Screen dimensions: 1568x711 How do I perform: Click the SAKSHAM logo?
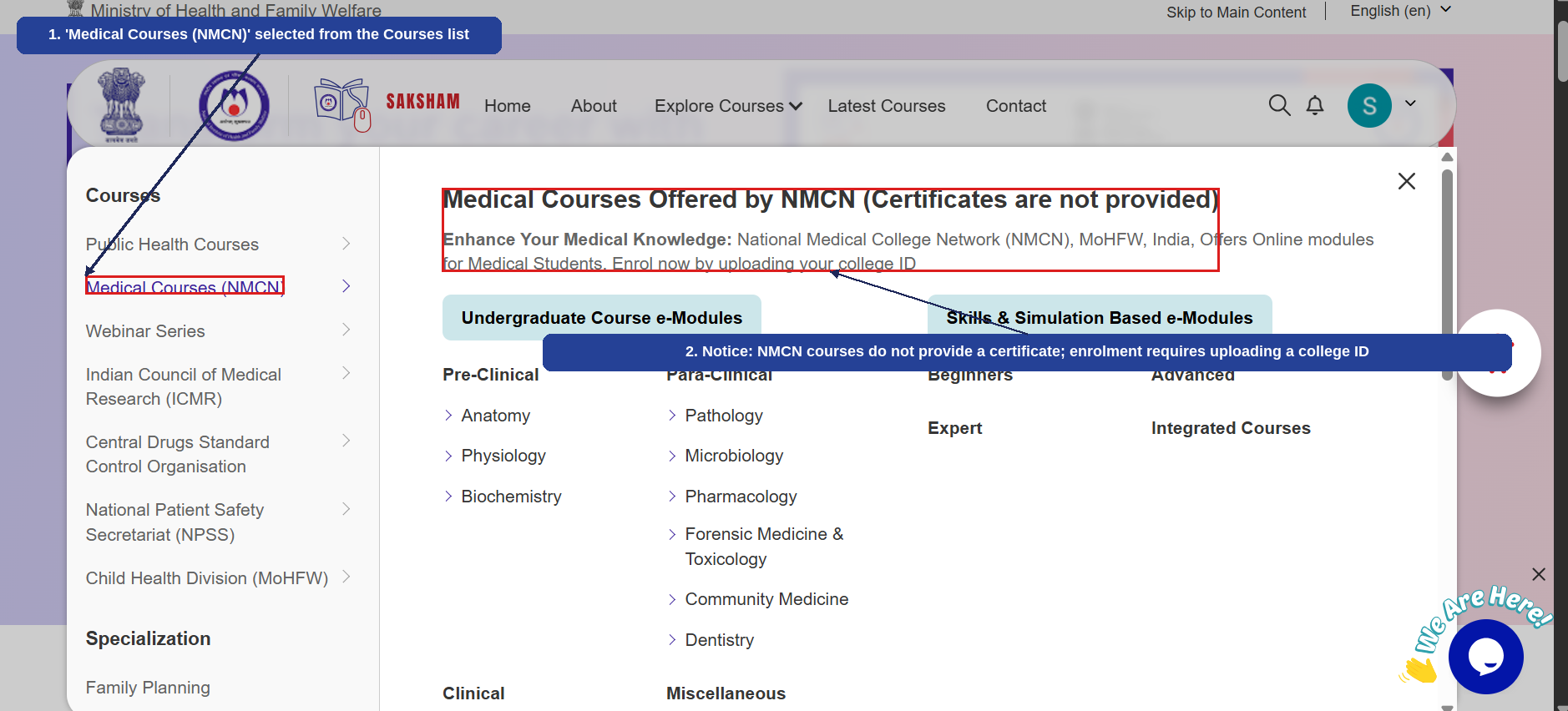(387, 105)
